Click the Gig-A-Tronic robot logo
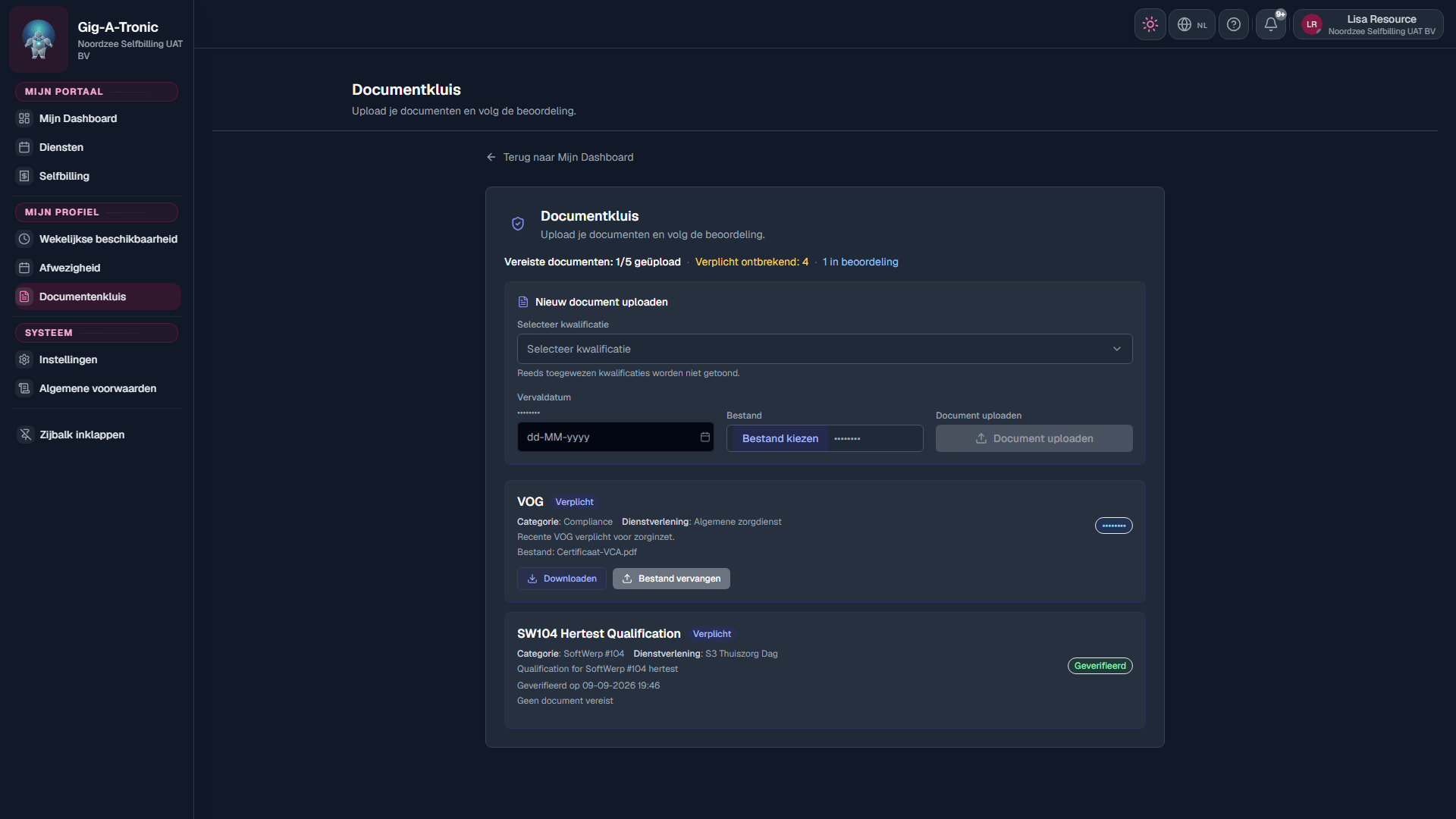Image resolution: width=1456 pixels, height=819 pixels. 39,39
